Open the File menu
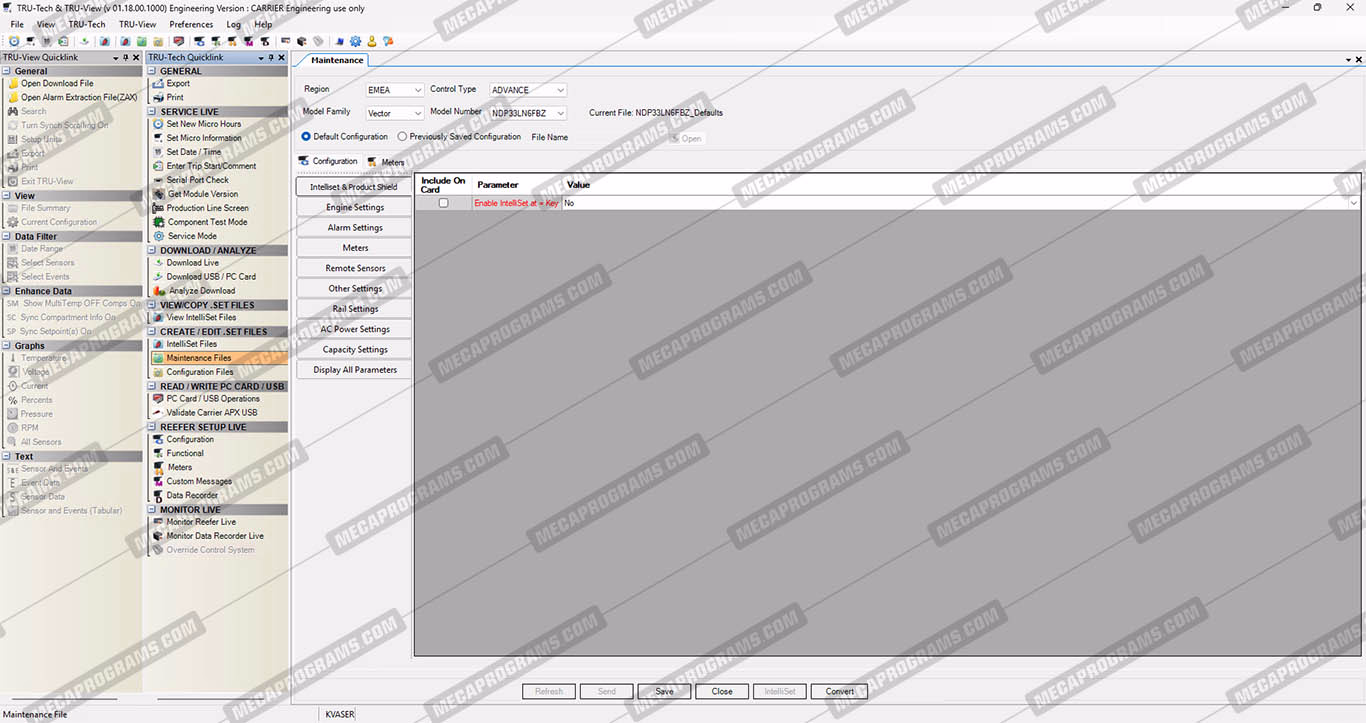Image resolution: width=1366 pixels, height=723 pixels. pos(17,24)
